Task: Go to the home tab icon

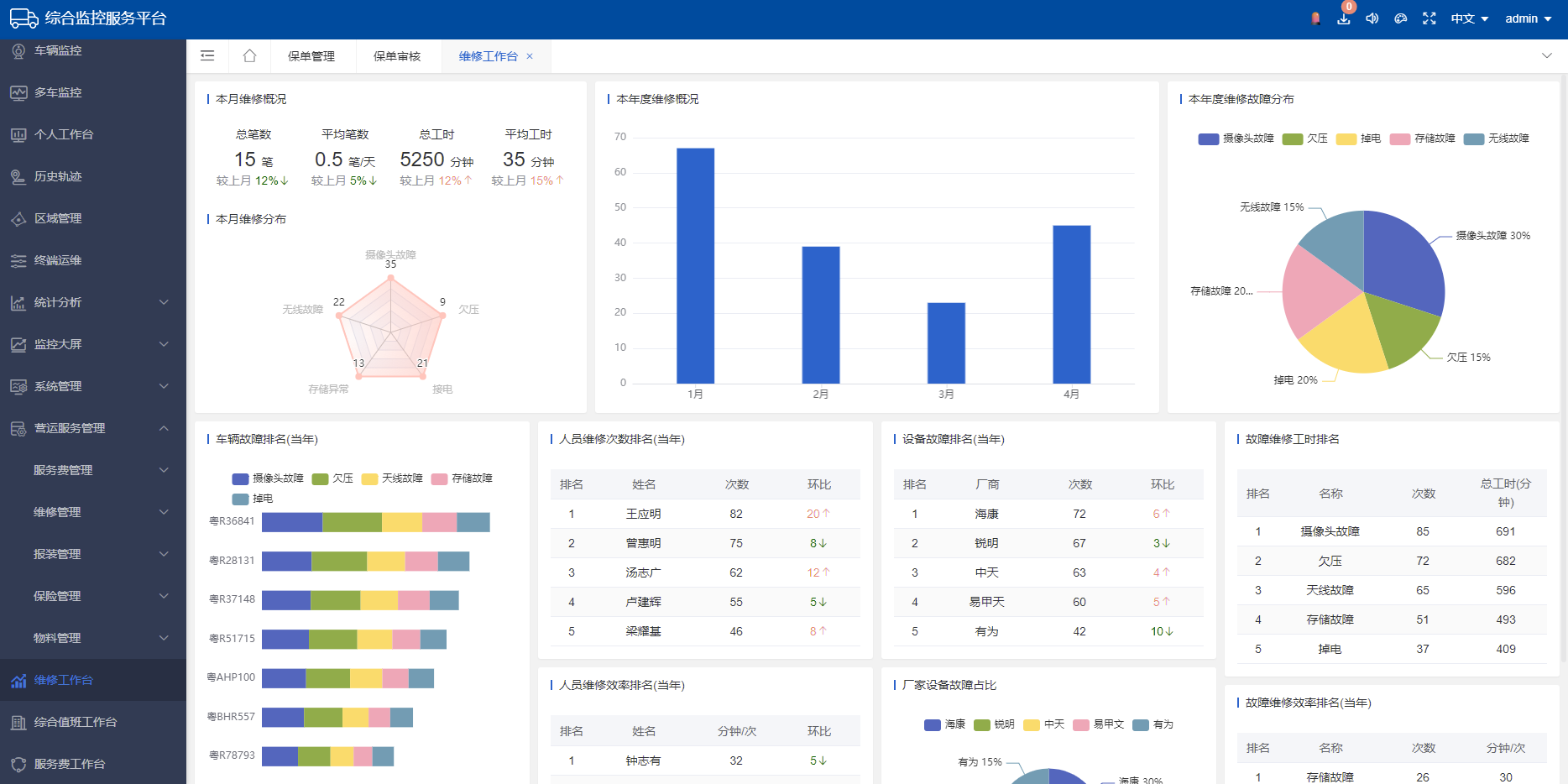Action: [x=249, y=56]
